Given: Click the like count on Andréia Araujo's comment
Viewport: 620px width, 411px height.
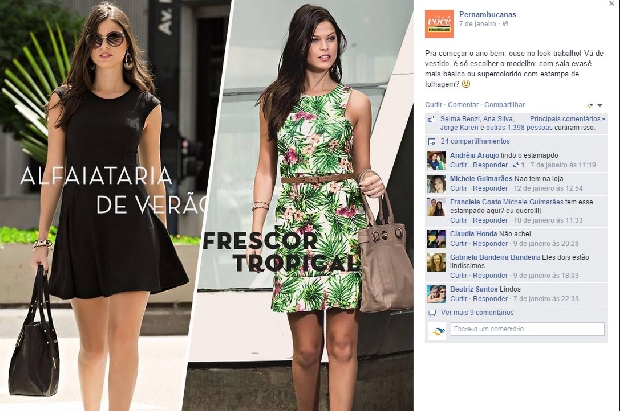Looking at the screenshot, I should click(x=519, y=165).
